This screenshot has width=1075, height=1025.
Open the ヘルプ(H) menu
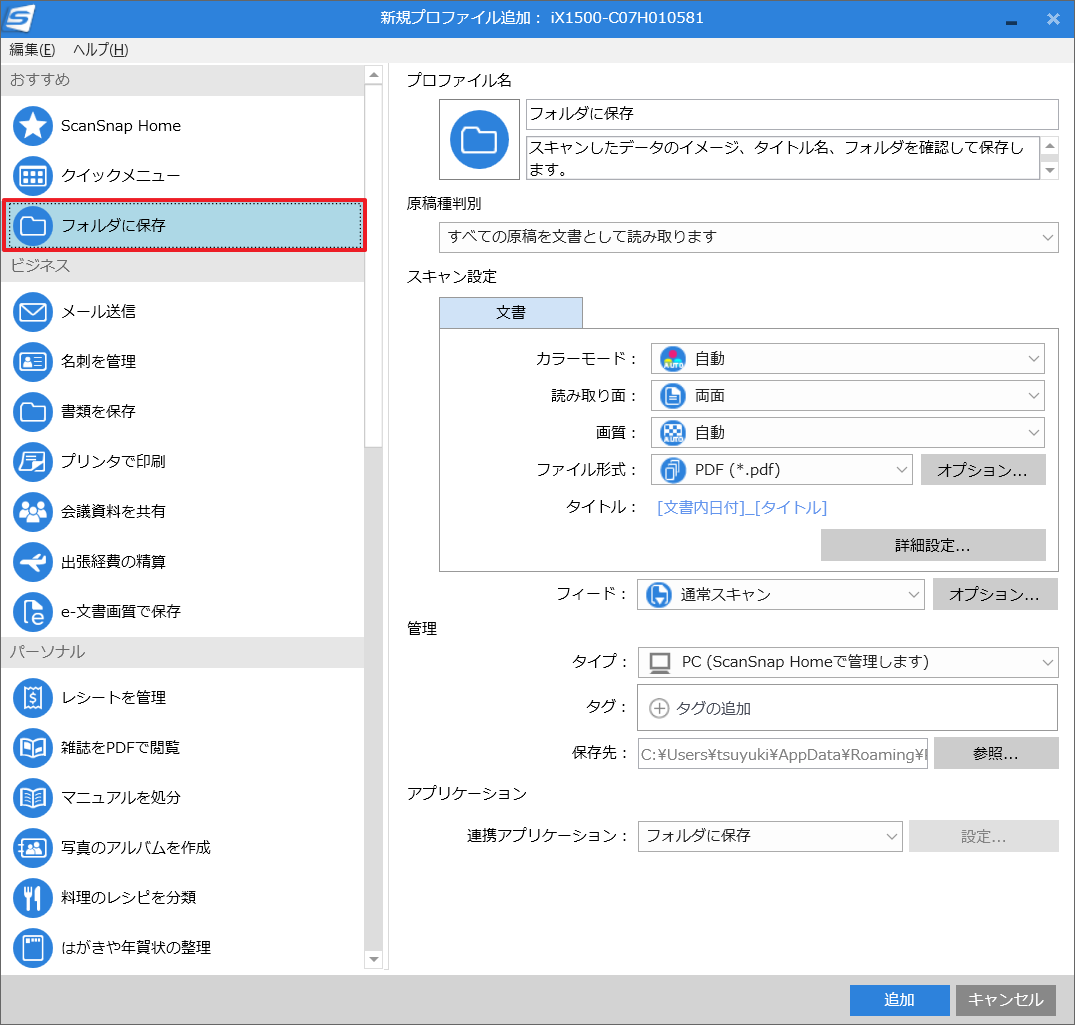point(101,50)
